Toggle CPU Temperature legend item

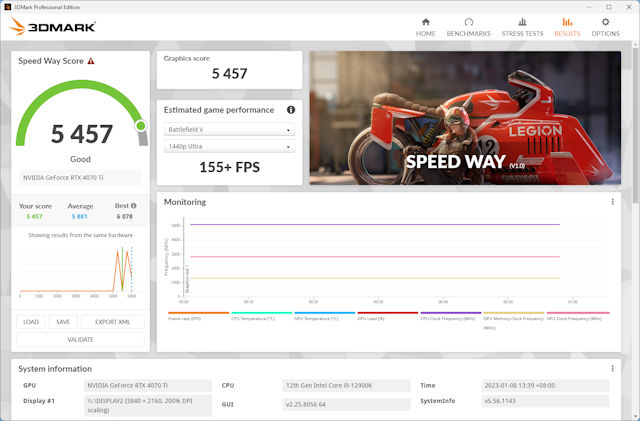[262, 316]
